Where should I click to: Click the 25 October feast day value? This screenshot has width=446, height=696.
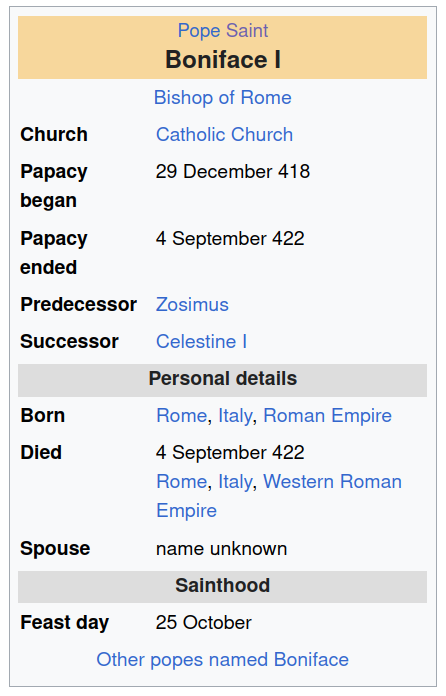(x=204, y=623)
